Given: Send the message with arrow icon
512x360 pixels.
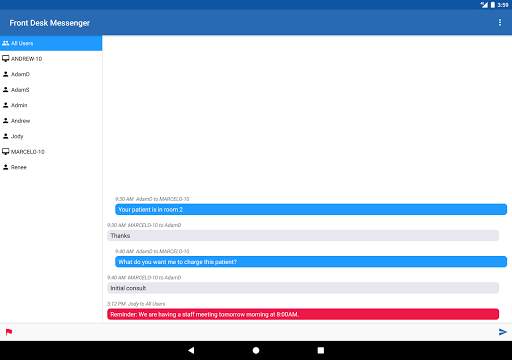Looking at the screenshot, I should coord(503,332).
